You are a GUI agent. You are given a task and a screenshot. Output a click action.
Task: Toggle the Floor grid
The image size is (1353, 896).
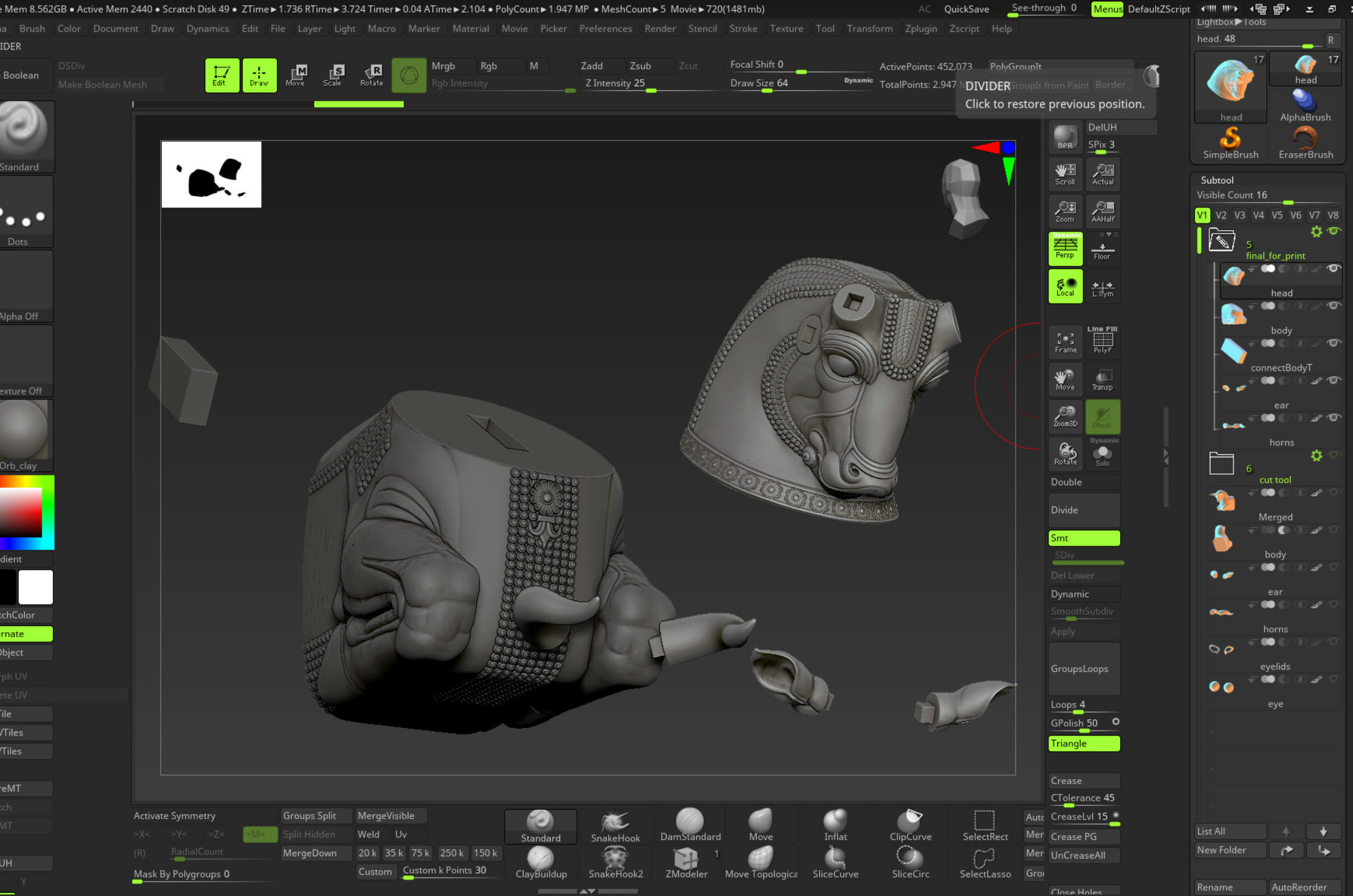(1102, 248)
